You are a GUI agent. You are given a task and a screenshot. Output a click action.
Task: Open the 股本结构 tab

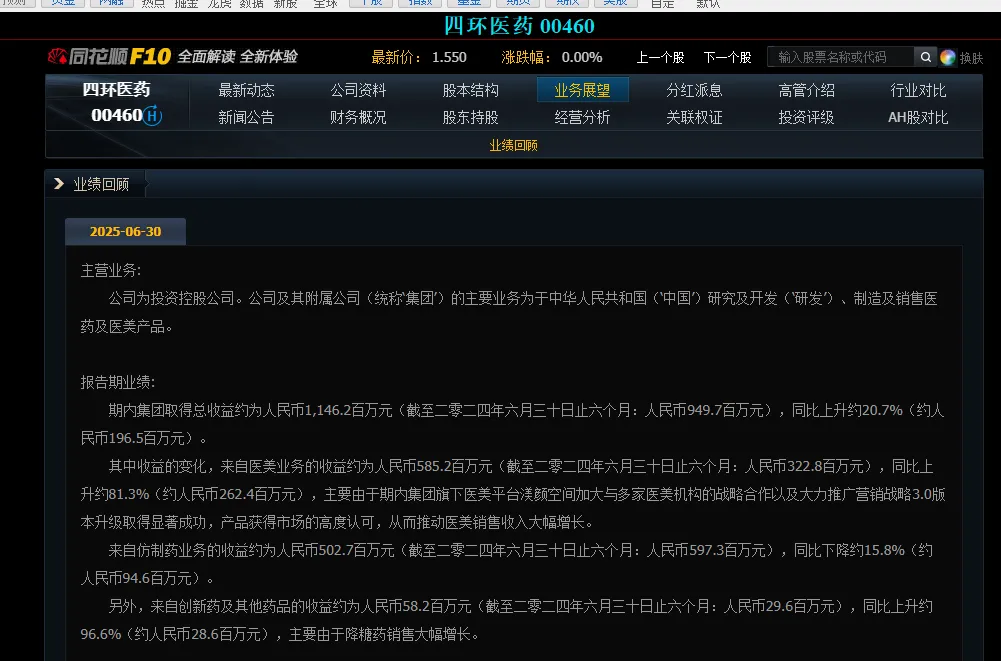pos(470,90)
